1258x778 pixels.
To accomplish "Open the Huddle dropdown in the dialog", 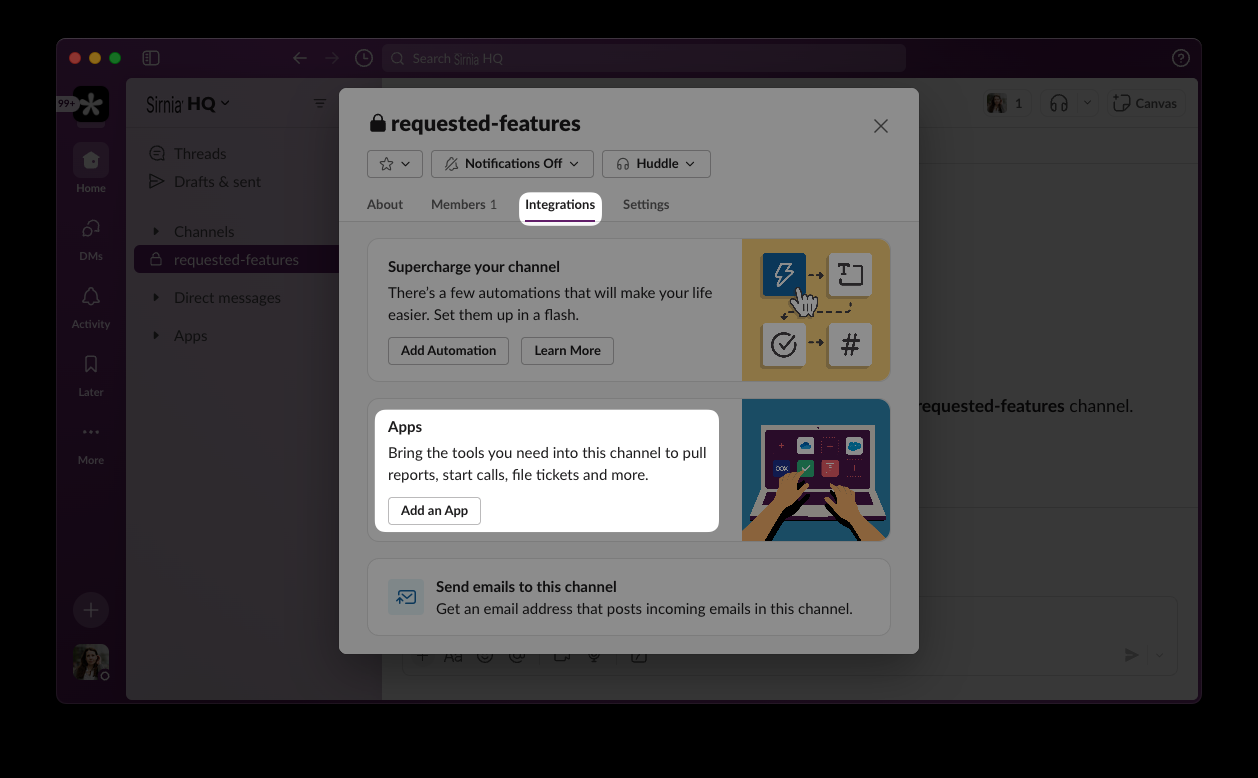I will click(656, 164).
